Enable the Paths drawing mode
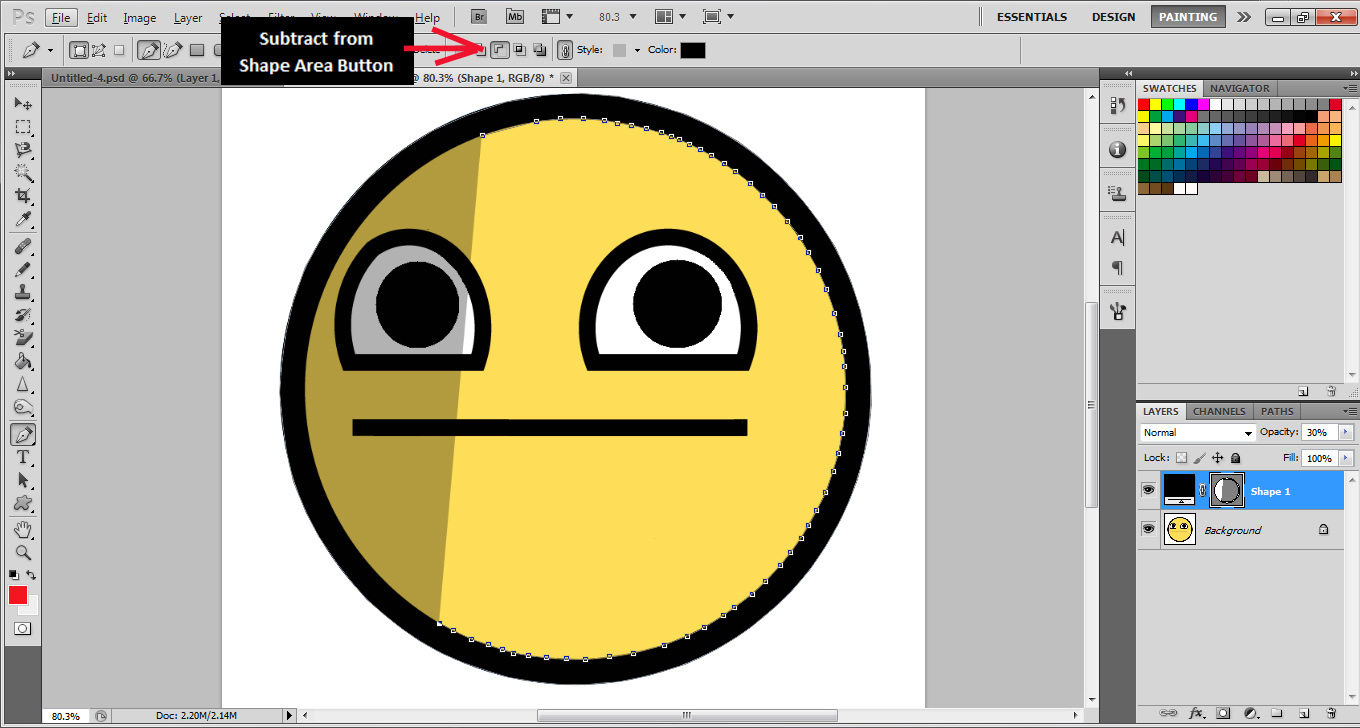The image size is (1360, 728). [99, 50]
